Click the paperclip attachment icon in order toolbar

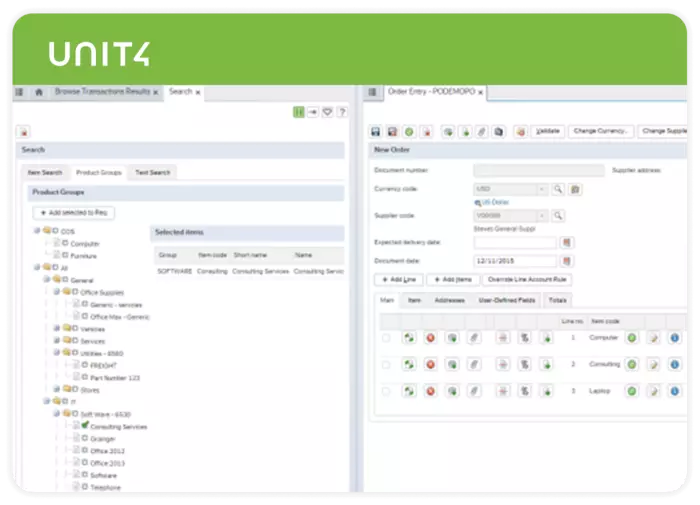click(x=482, y=132)
